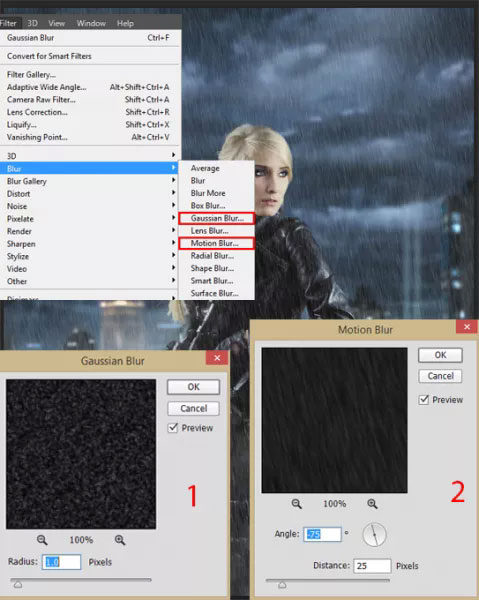This screenshot has width=479, height=600.
Task: Click OK in Gaussian Blur dialog
Action: point(193,387)
